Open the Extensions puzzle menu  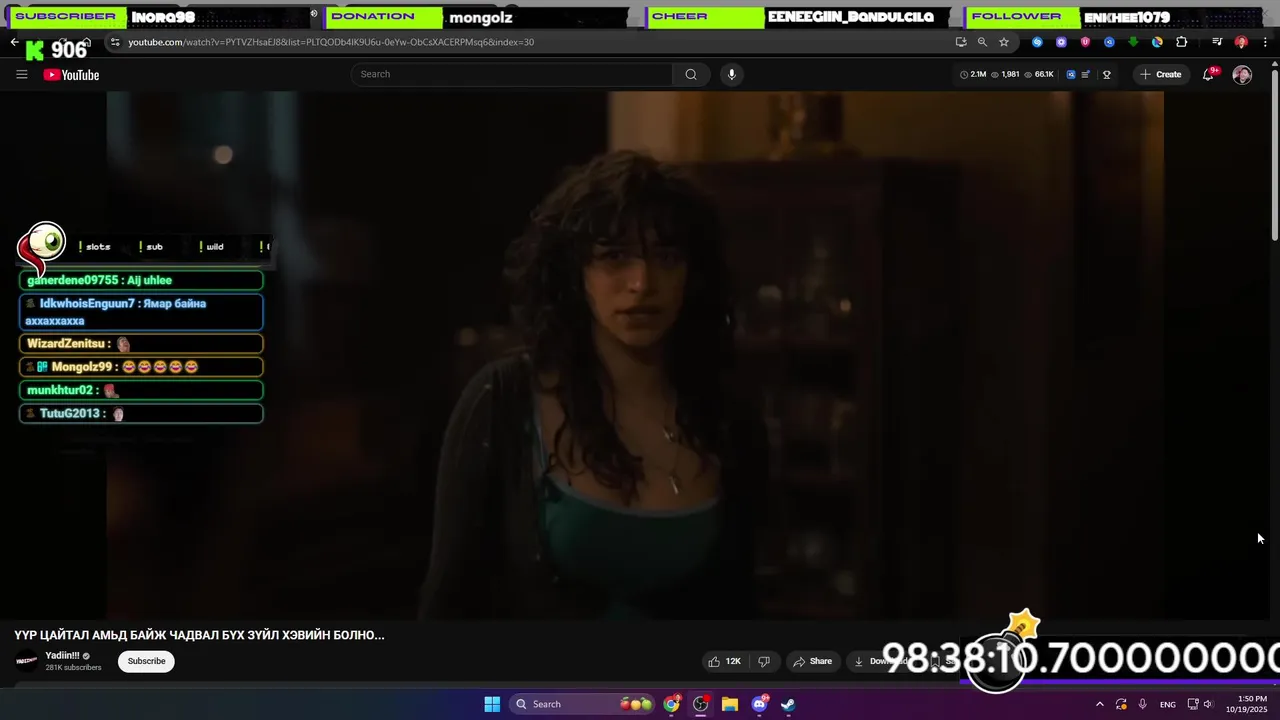(1182, 42)
